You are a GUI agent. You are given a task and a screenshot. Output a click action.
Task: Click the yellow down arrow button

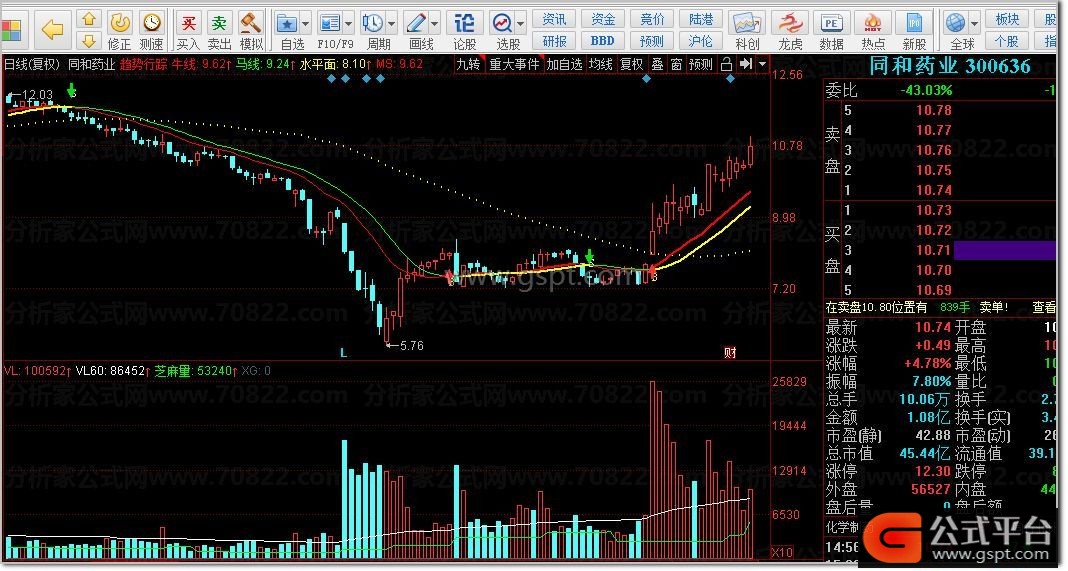tap(89, 40)
